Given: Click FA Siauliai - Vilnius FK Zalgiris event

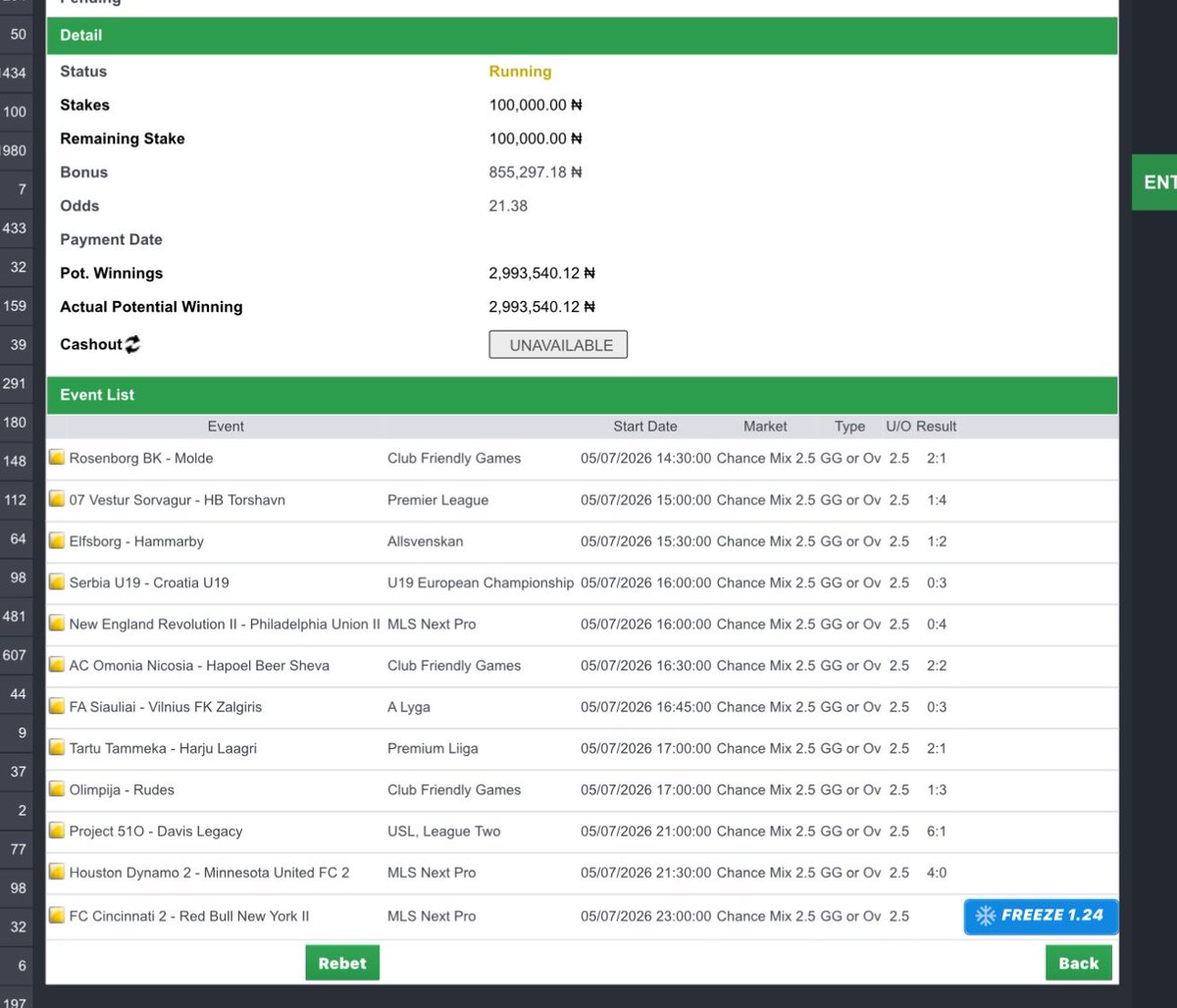Looking at the screenshot, I should tap(166, 707).
